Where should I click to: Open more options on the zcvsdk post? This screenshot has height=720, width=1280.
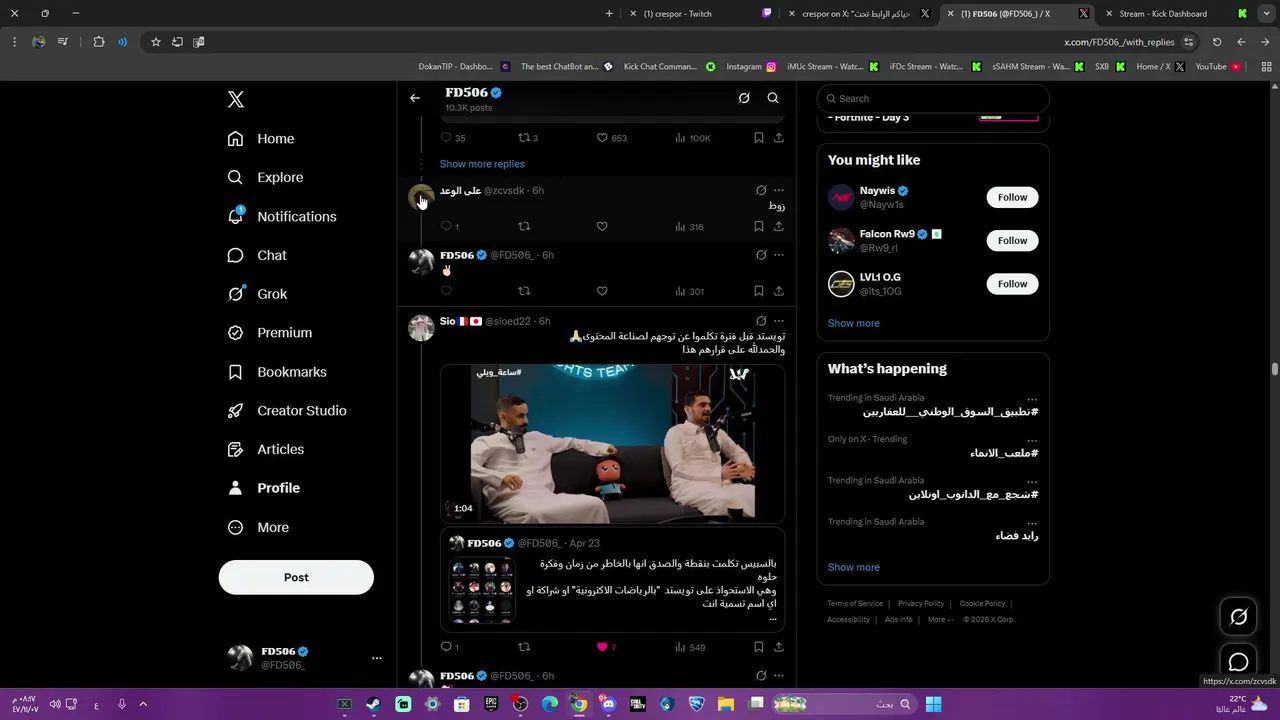point(779,190)
